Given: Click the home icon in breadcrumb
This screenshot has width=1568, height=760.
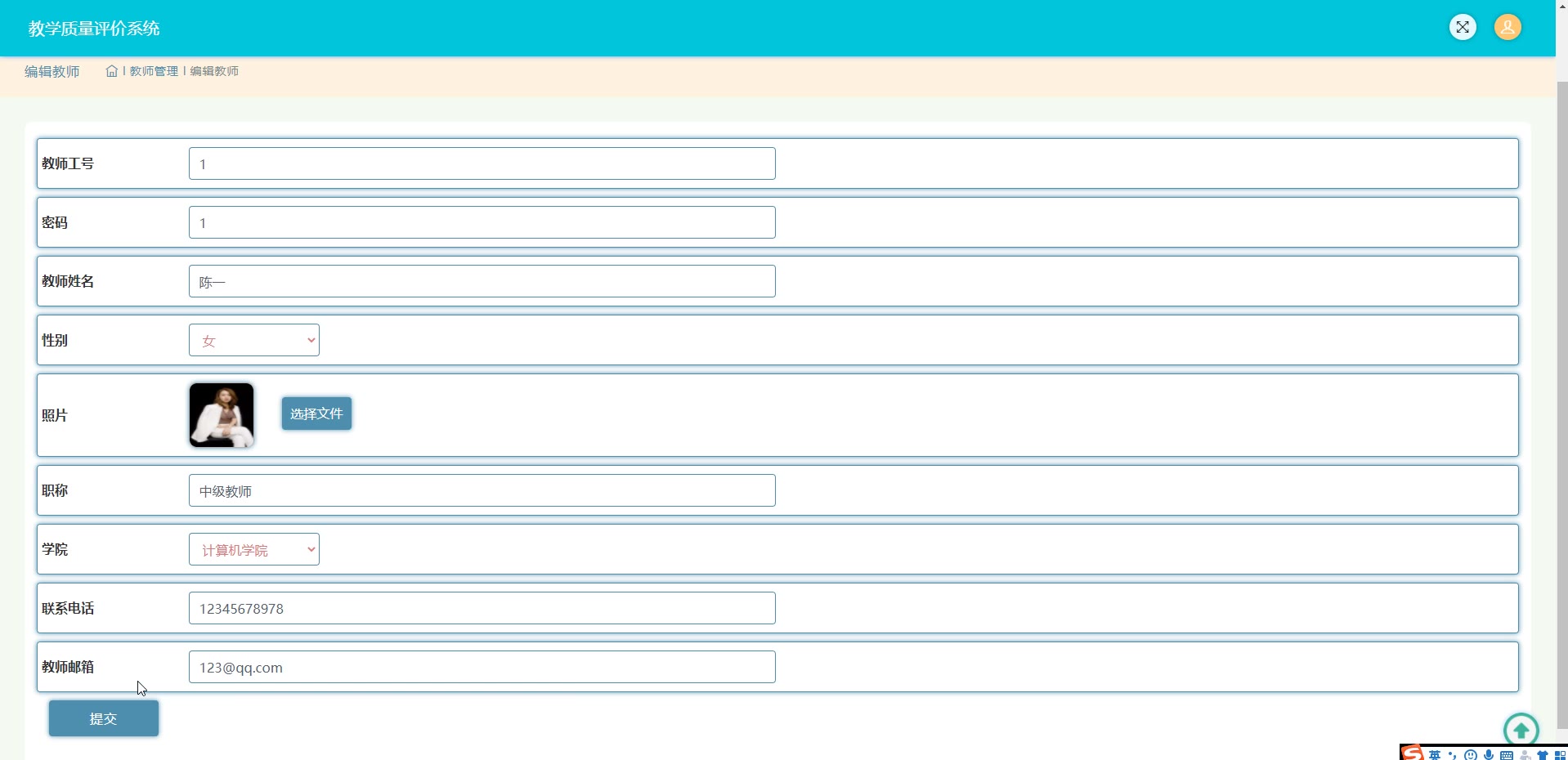Looking at the screenshot, I should click(x=112, y=71).
